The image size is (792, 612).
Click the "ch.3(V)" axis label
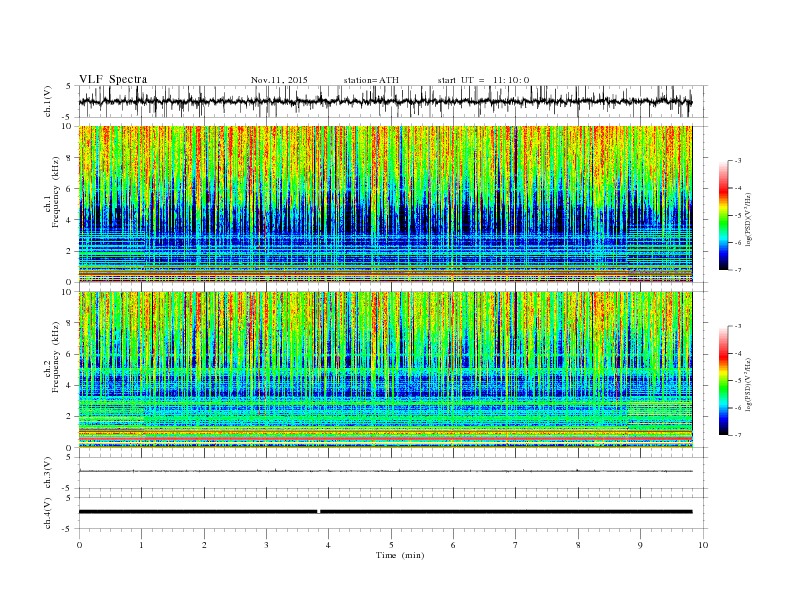click(48, 473)
